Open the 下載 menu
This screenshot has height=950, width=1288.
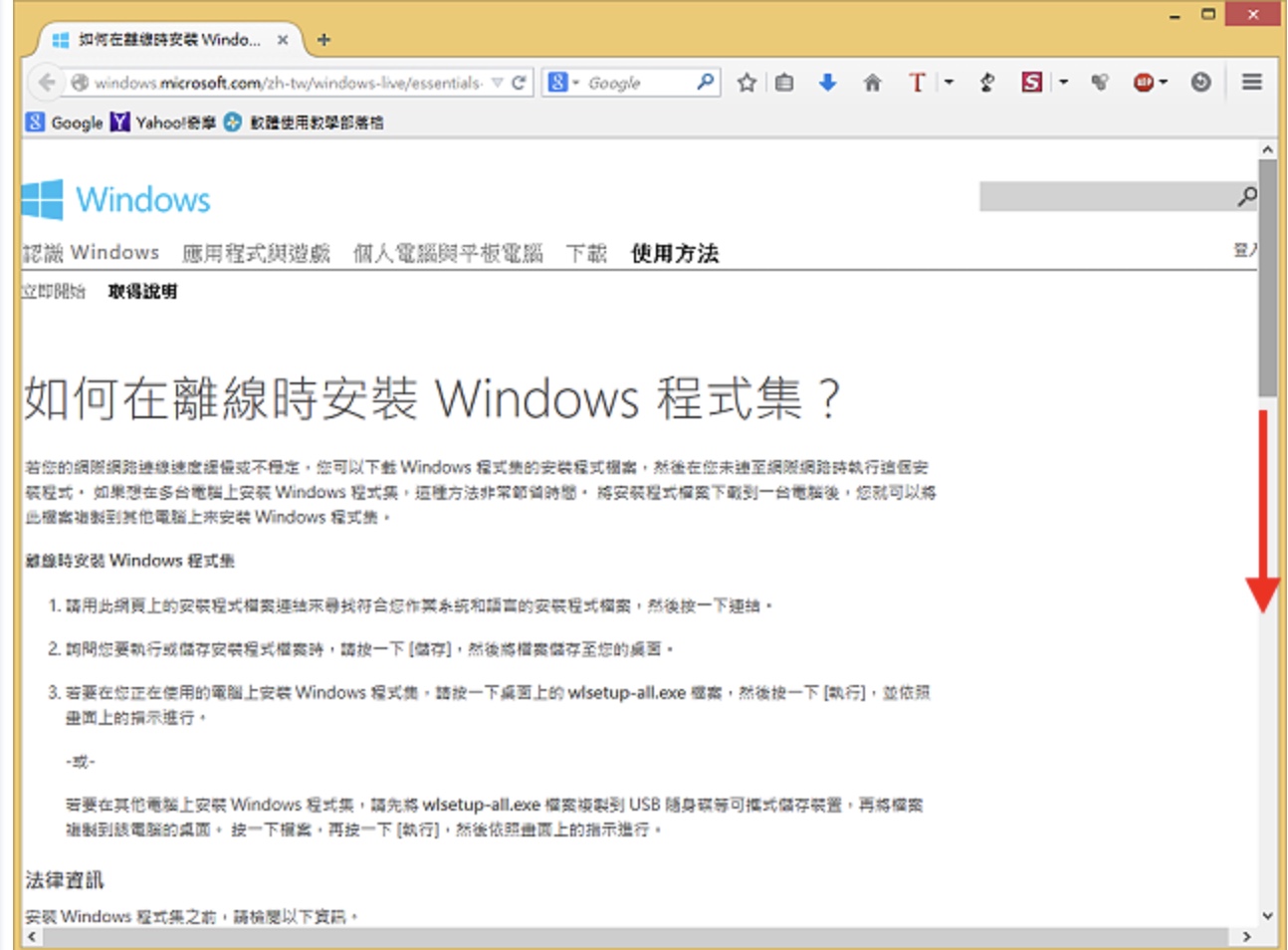pos(586,253)
